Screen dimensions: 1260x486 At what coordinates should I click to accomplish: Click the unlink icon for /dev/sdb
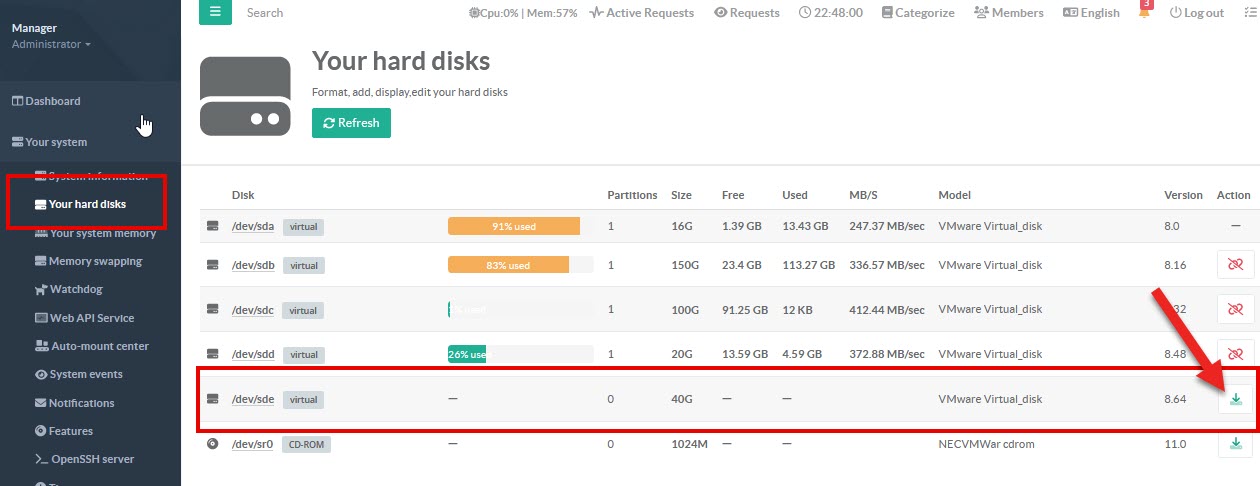[x=1235, y=265]
